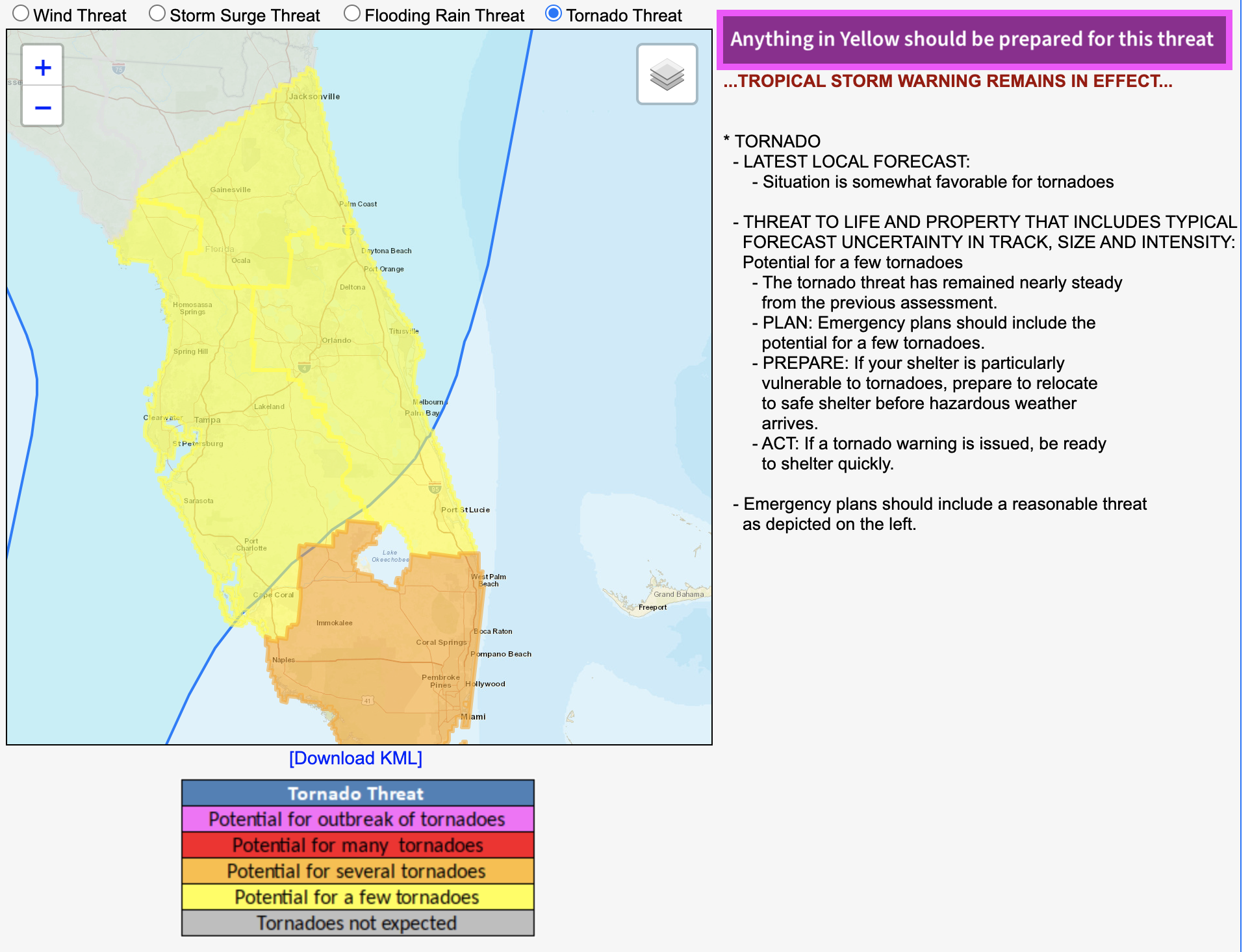Image resolution: width=1250 pixels, height=952 pixels.
Task: Click the US-41 shield in the Everglades
Action: [368, 701]
